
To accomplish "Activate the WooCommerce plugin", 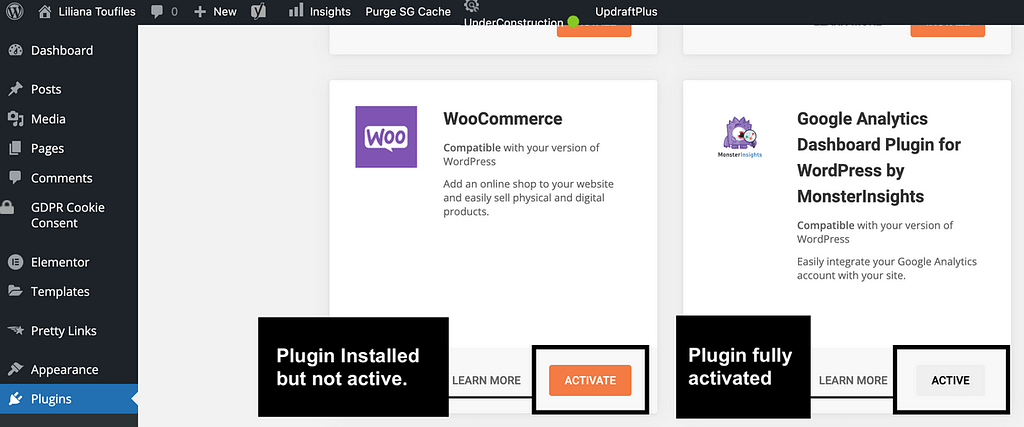I will pyautogui.click(x=590, y=380).
